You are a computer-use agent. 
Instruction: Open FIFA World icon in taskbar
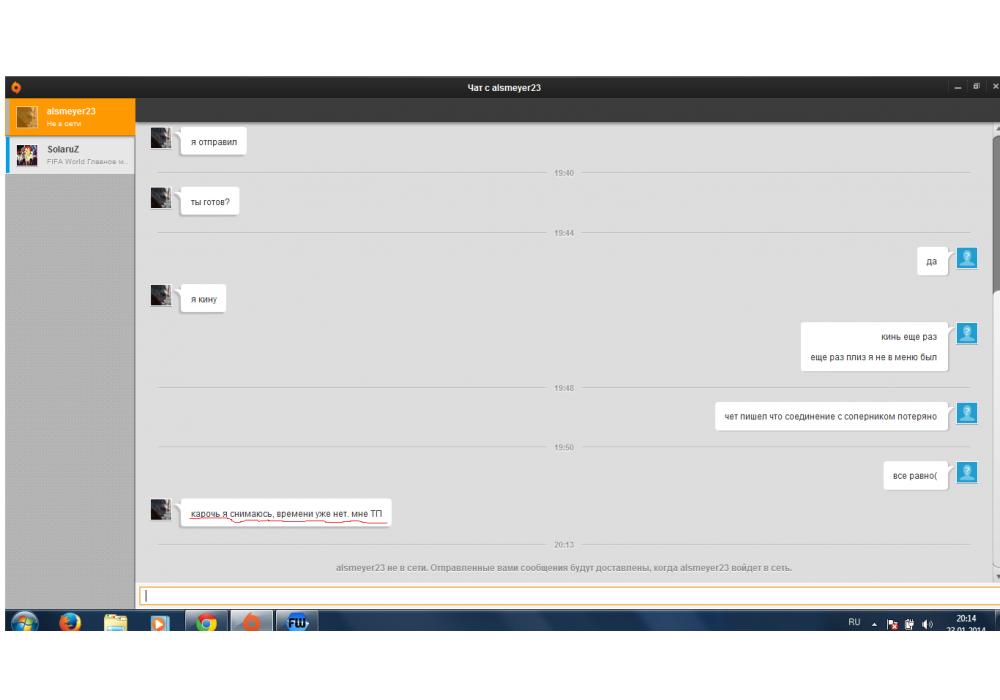tap(297, 621)
